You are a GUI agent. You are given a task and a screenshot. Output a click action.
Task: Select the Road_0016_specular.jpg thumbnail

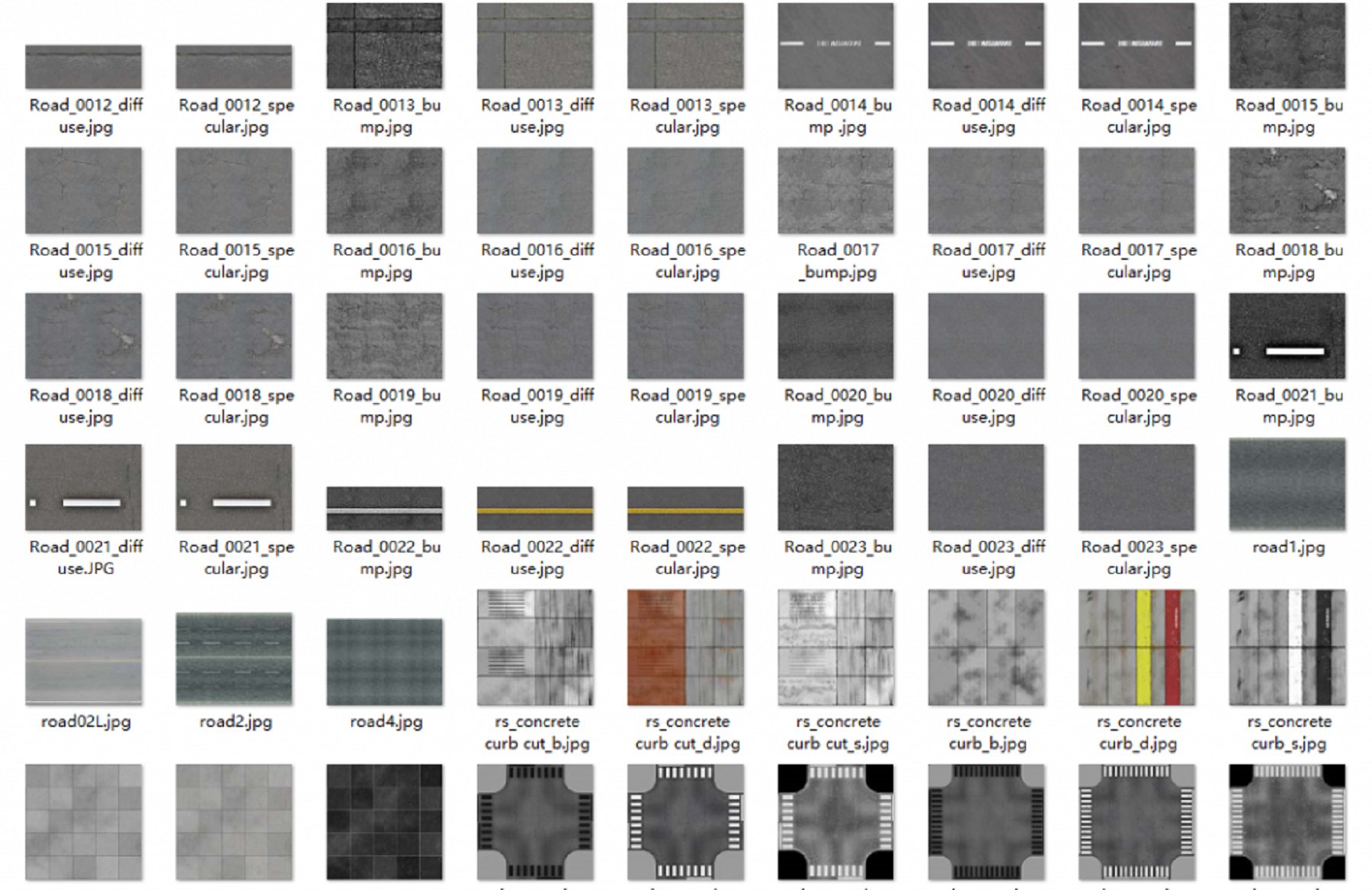coord(685,190)
